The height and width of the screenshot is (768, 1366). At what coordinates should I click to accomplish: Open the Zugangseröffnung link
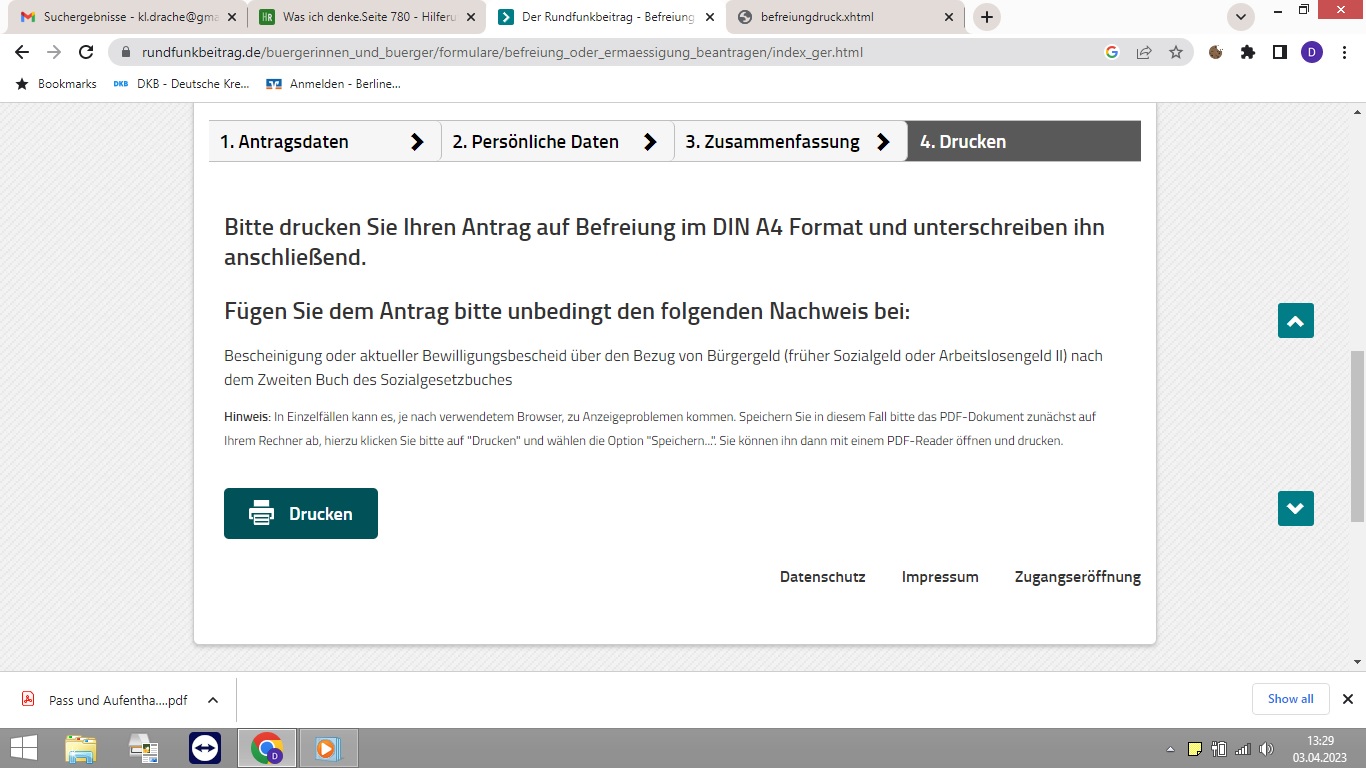(x=1077, y=577)
